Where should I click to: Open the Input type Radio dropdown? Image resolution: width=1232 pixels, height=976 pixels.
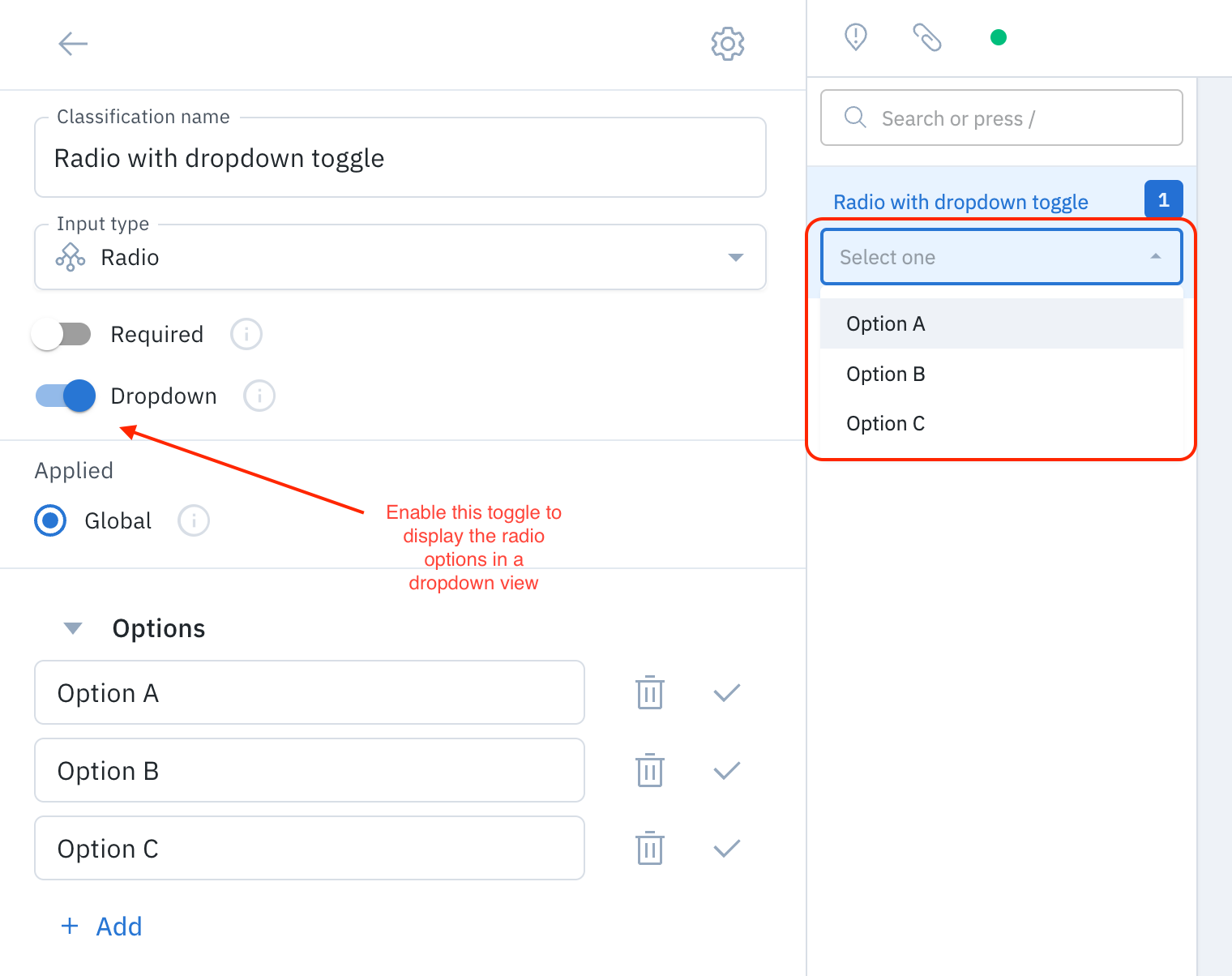(x=400, y=257)
